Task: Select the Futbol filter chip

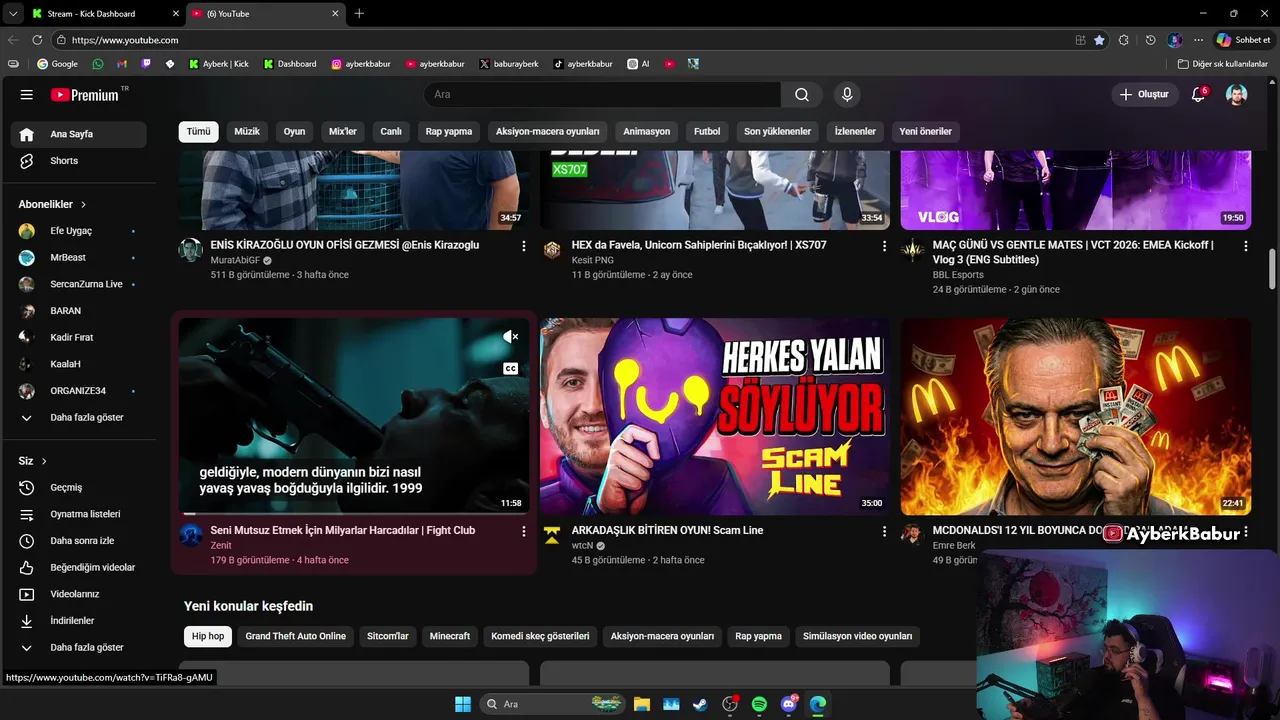Action: coord(707,132)
